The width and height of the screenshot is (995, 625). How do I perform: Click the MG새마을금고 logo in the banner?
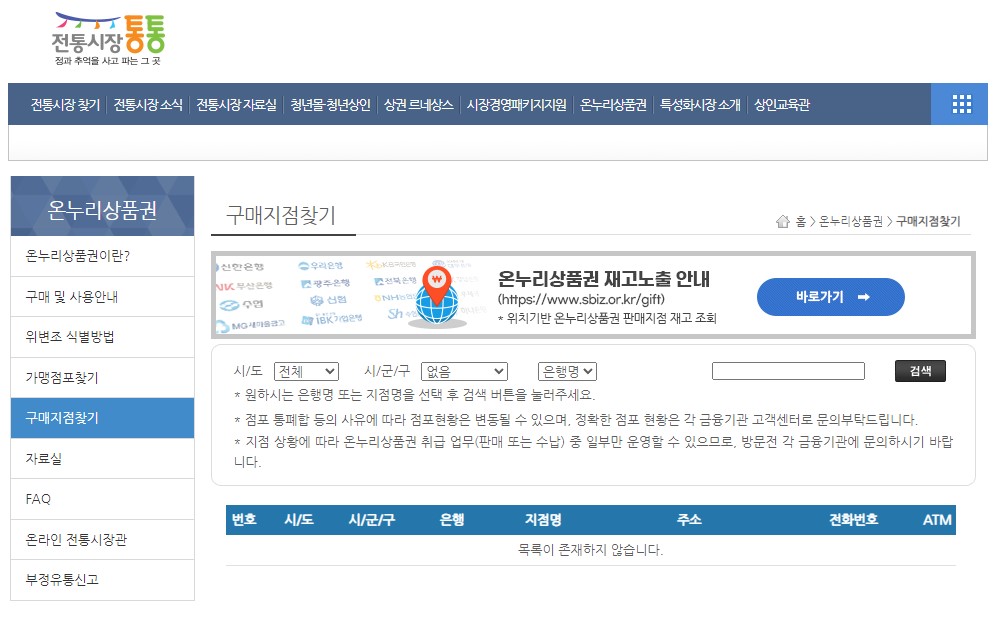pyautogui.click(x=254, y=321)
